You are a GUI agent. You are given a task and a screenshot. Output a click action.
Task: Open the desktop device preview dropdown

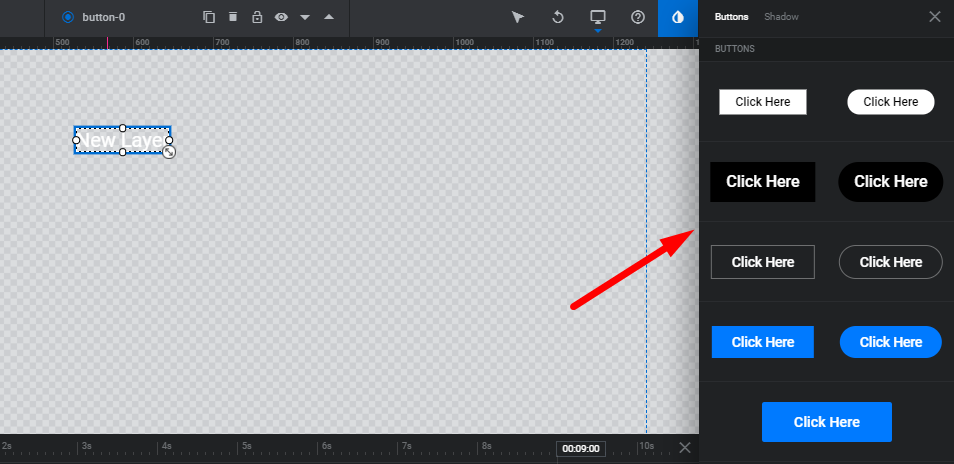click(598, 17)
